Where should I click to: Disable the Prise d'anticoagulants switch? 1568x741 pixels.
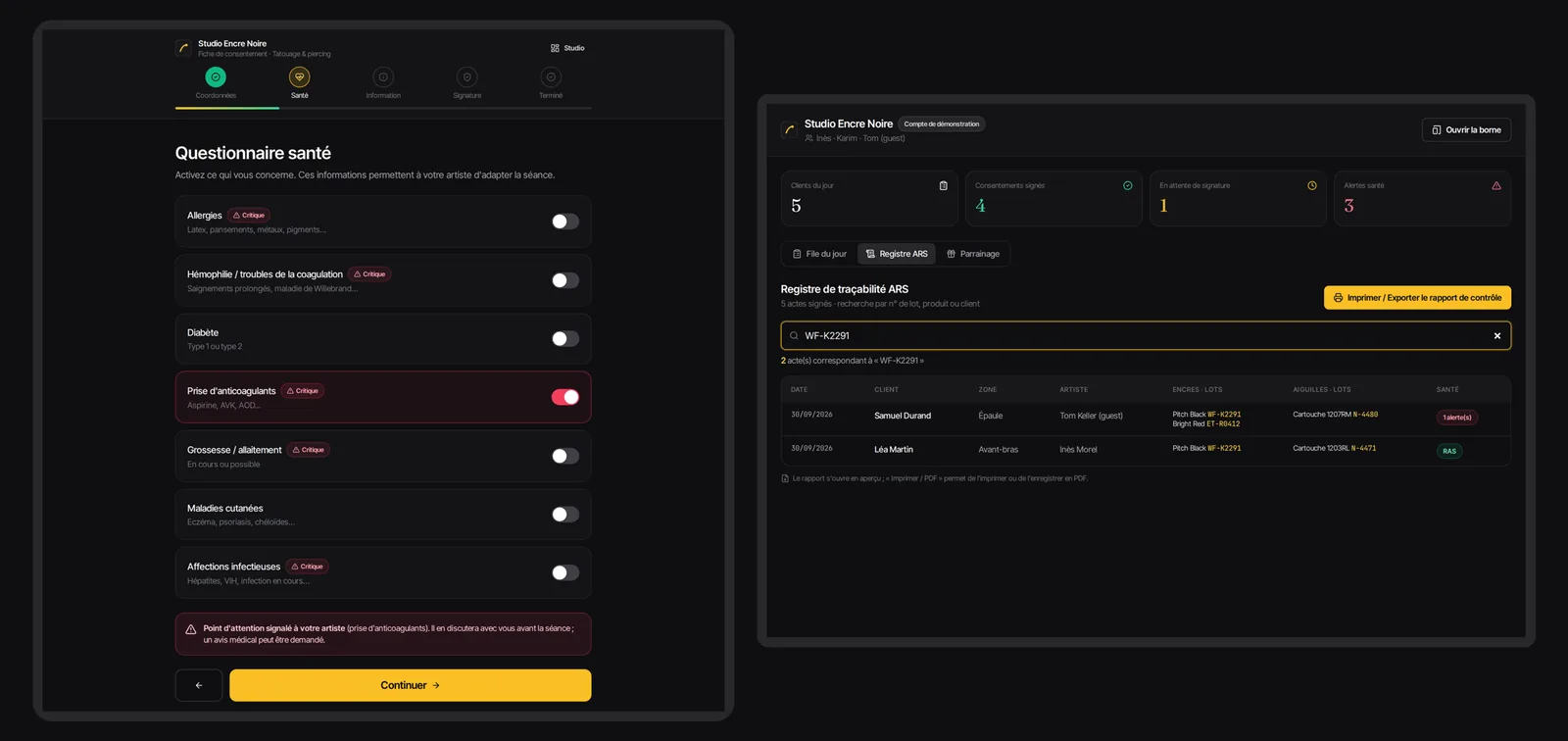565,397
